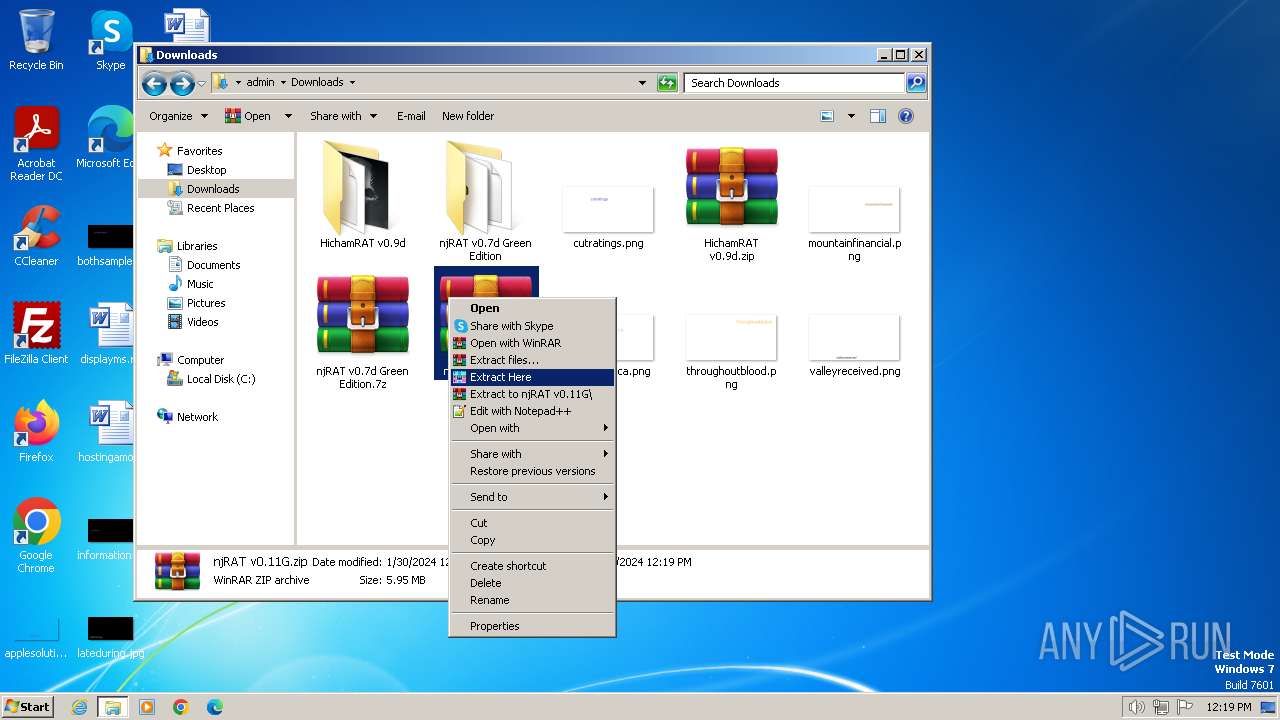1280x720 pixels.
Task: Choose Open in the context menu
Action: click(532, 308)
